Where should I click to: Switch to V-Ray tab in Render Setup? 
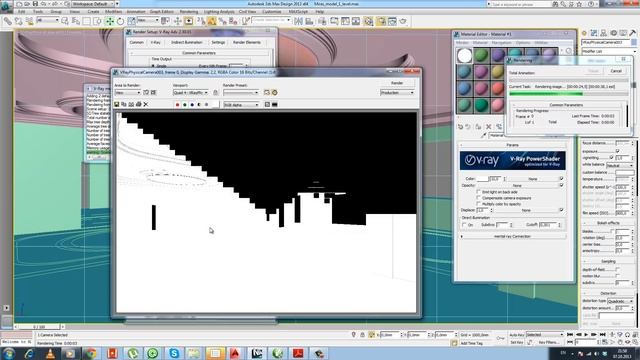(x=156, y=42)
